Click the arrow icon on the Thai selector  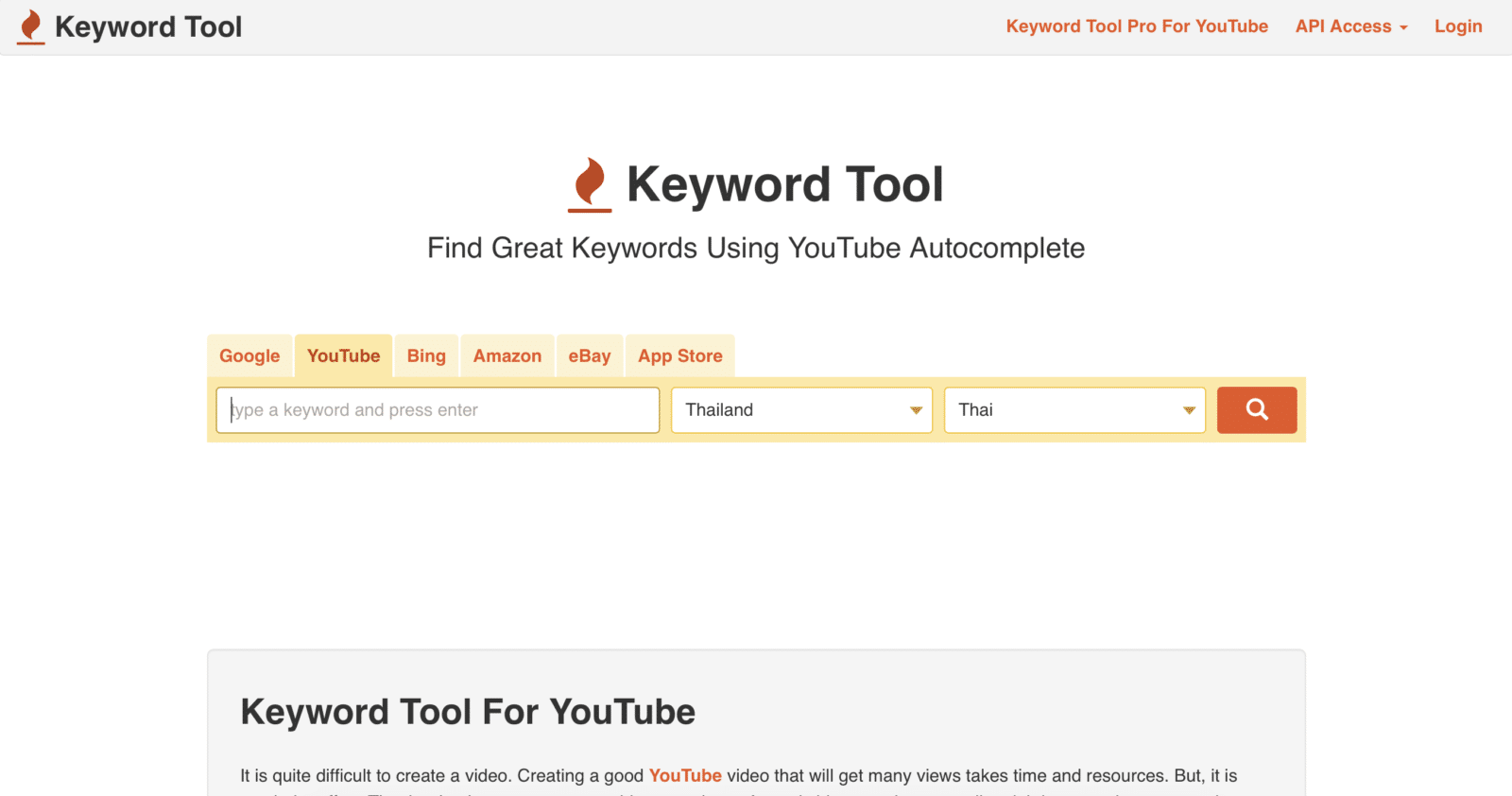(x=1189, y=410)
